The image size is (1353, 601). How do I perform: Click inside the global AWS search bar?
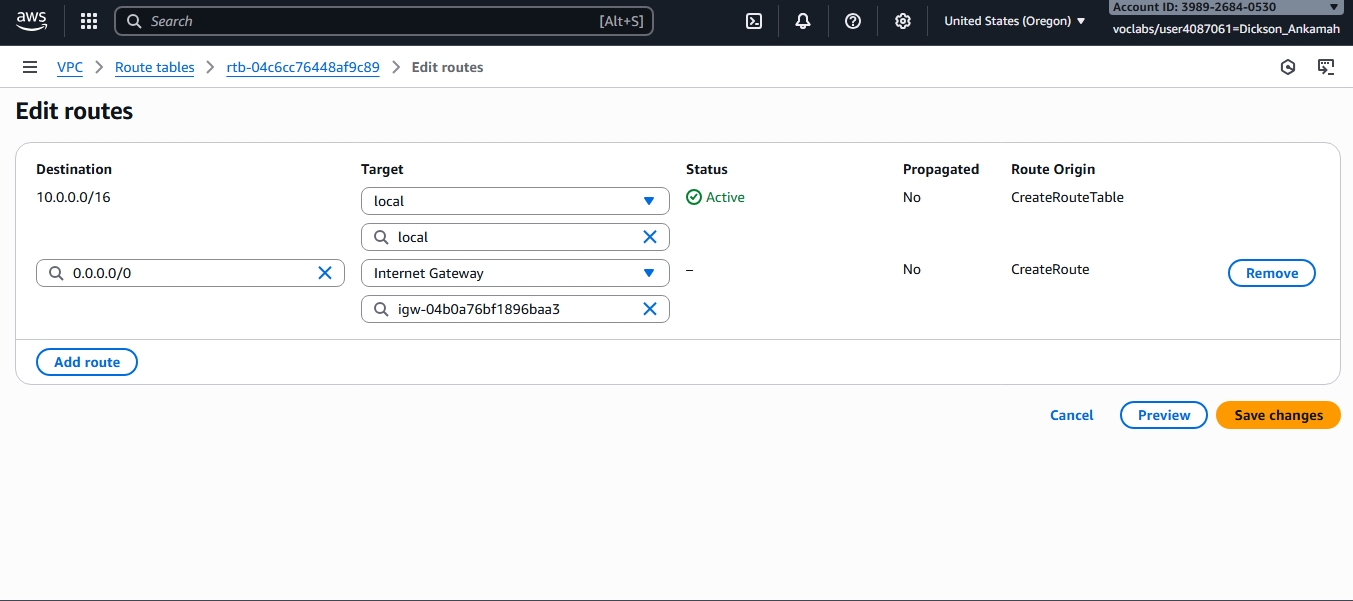[x=383, y=20]
